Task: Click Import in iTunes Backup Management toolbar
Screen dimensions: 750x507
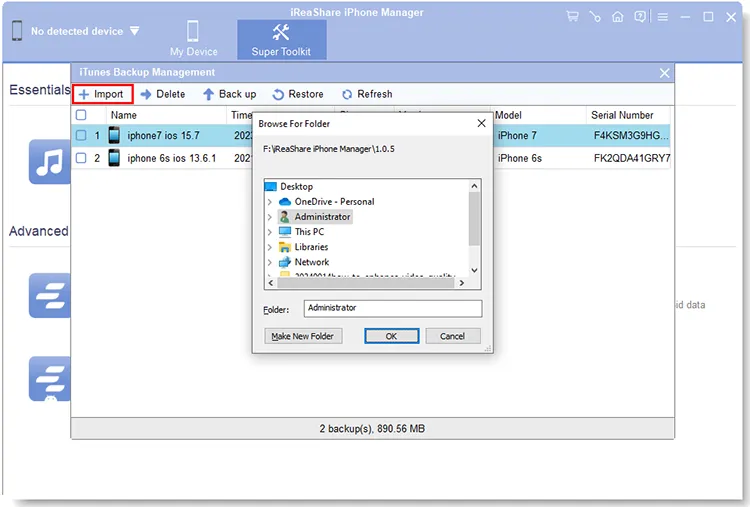Action: (102, 94)
